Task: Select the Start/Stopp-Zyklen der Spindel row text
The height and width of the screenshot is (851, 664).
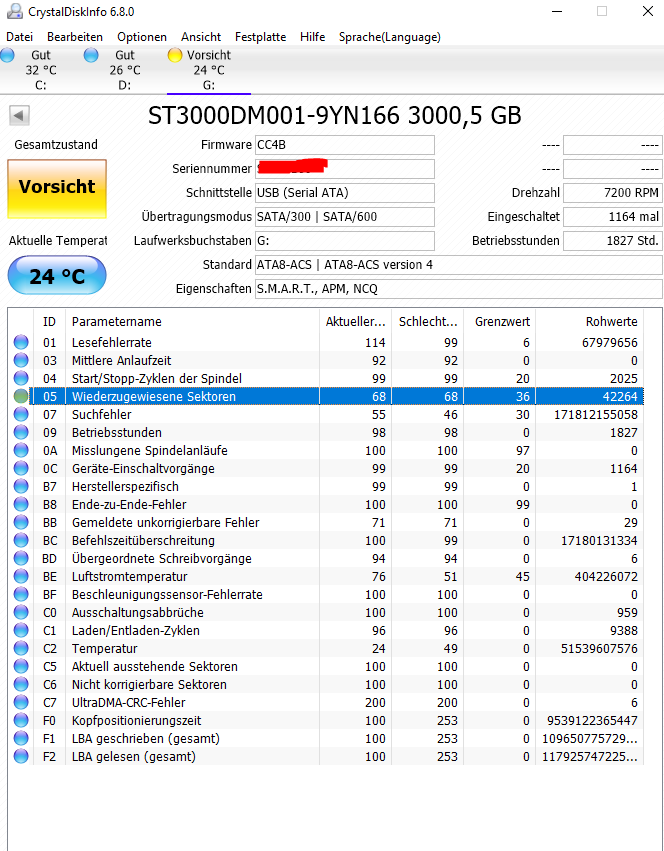Action: click(x=157, y=378)
